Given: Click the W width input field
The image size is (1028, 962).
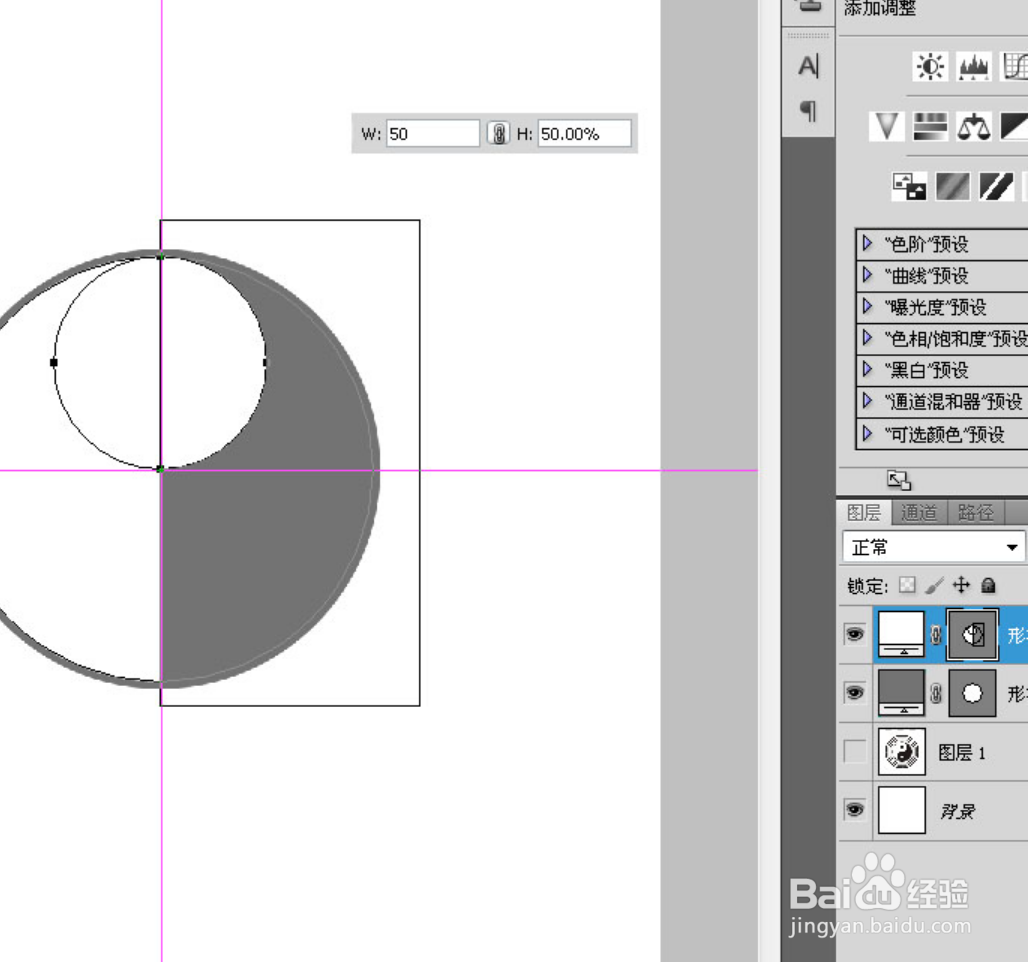Looking at the screenshot, I should (433, 134).
